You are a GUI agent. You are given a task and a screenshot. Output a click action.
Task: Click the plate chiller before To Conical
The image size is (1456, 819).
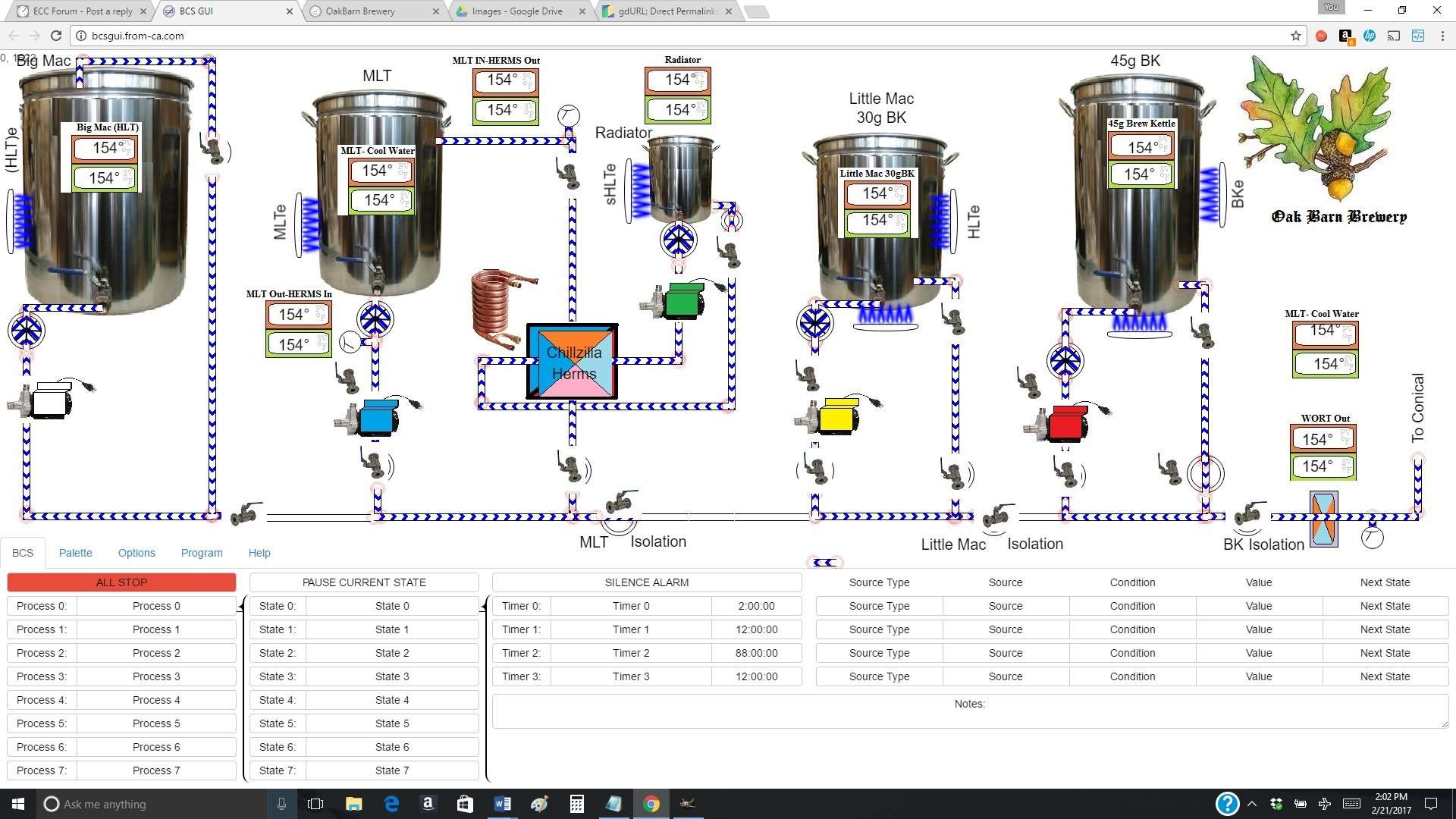click(x=1324, y=519)
